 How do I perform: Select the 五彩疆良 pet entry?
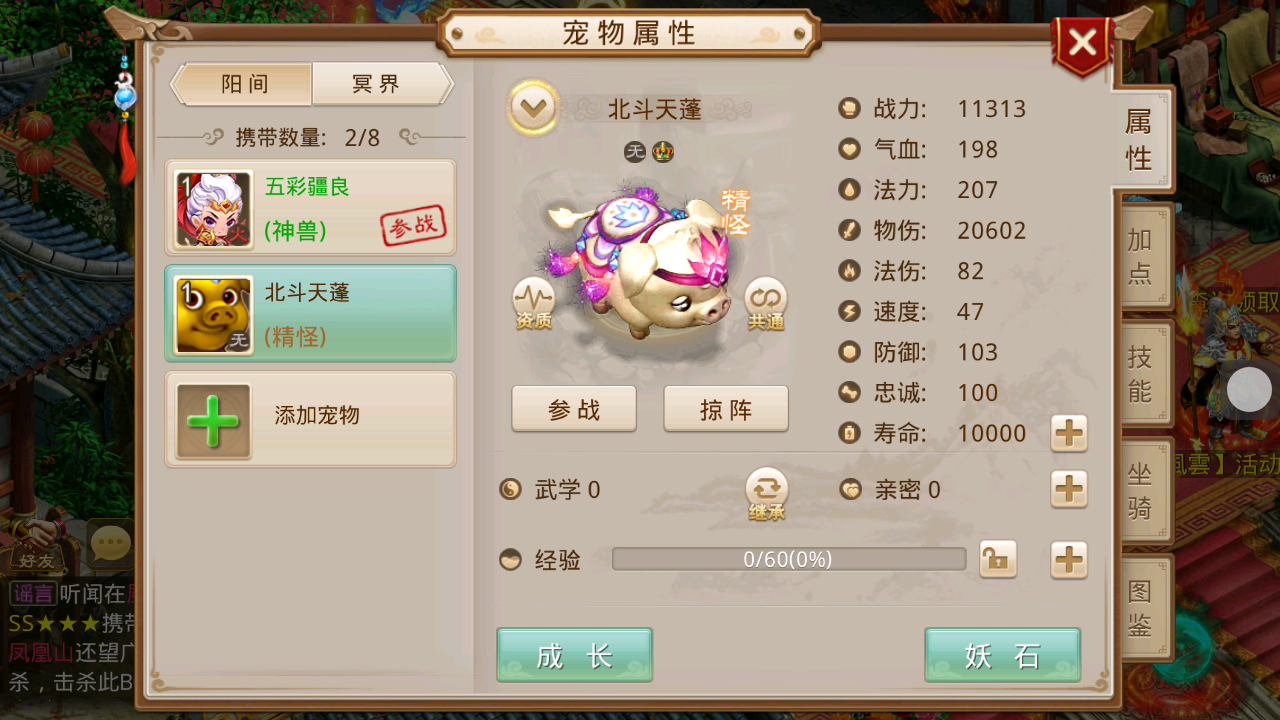pos(310,208)
